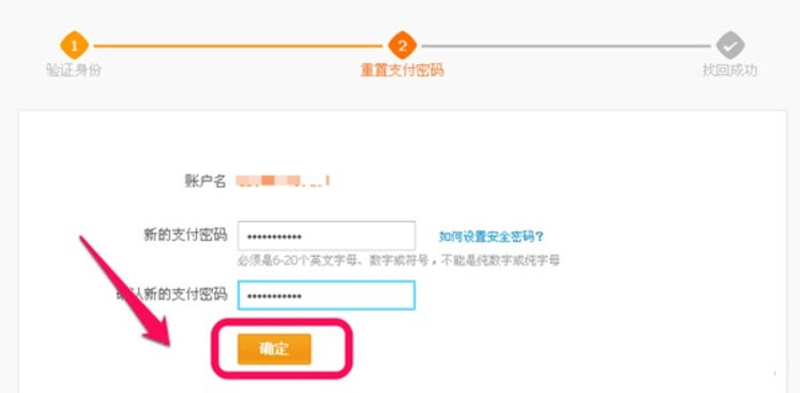Focus the 新的支付密码 password field
Viewport: 800px width, 393px height.
point(327,236)
